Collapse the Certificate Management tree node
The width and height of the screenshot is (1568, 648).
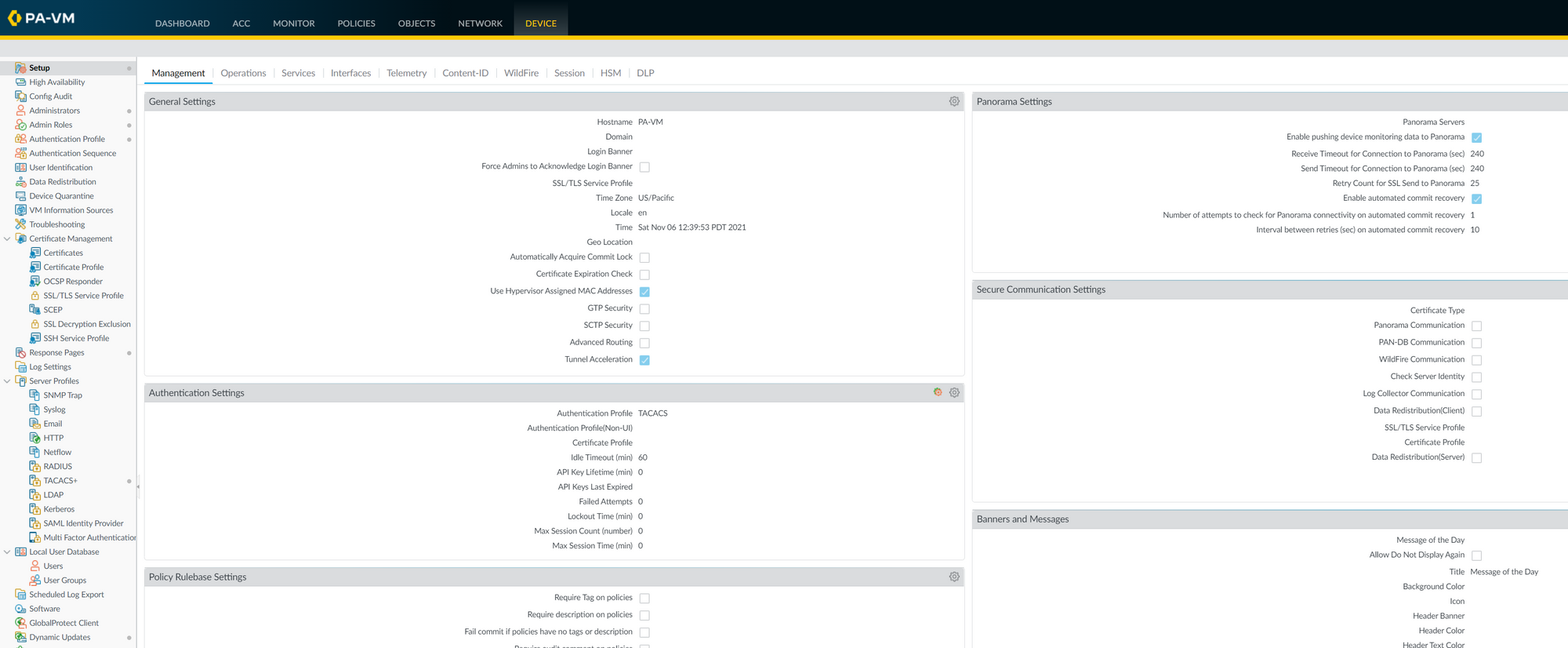(7, 238)
